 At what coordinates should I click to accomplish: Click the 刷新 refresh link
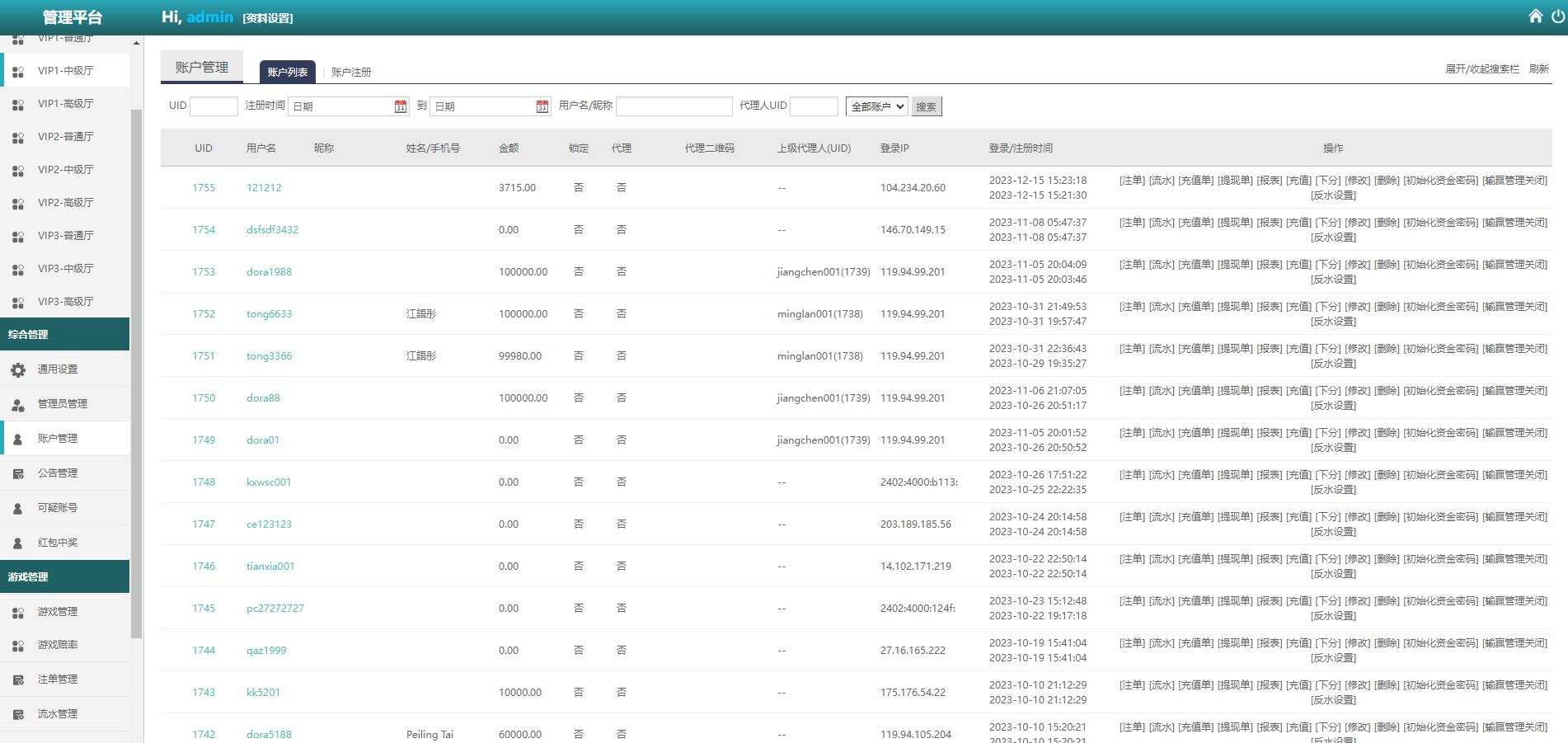[x=1538, y=69]
